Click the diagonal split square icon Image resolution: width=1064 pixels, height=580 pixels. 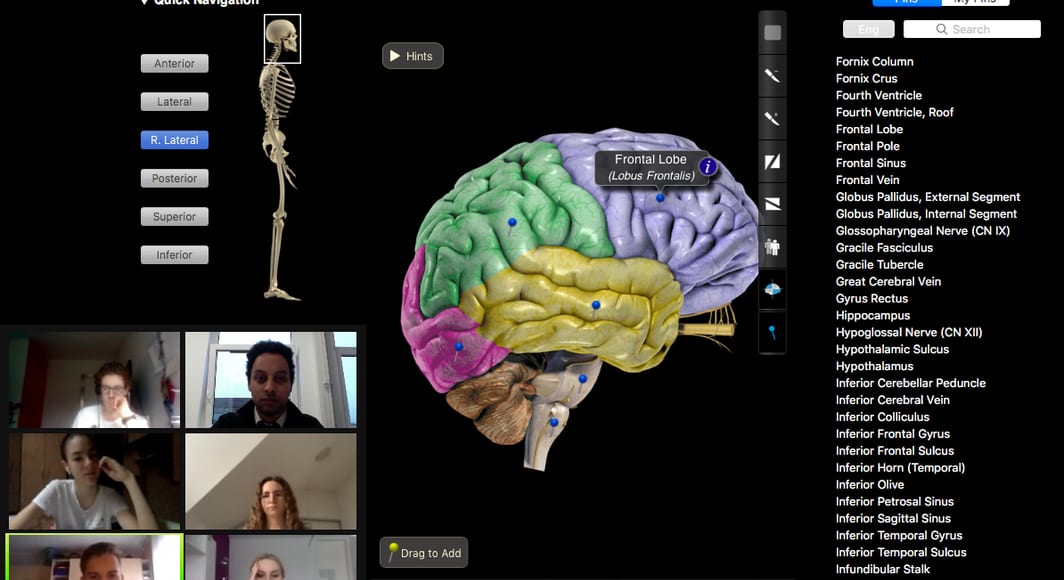(x=772, y=162)
